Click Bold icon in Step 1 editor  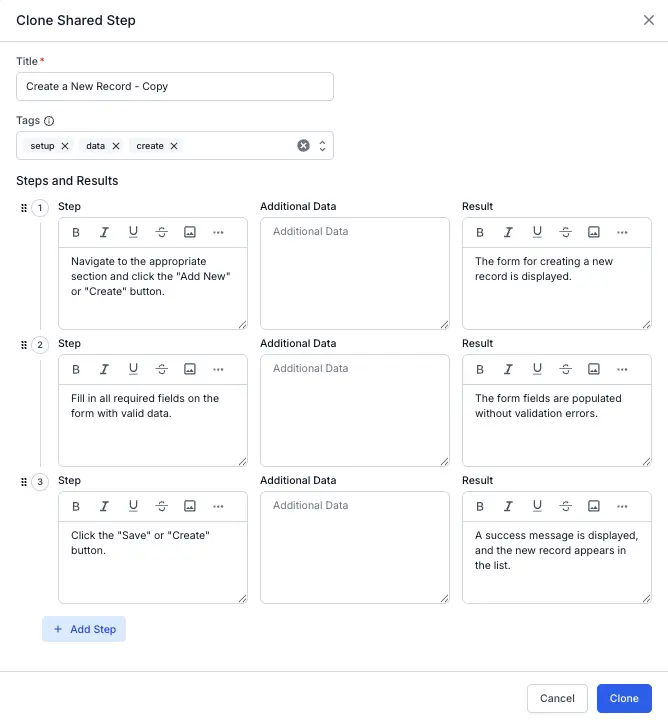click(x=76, y=232)
